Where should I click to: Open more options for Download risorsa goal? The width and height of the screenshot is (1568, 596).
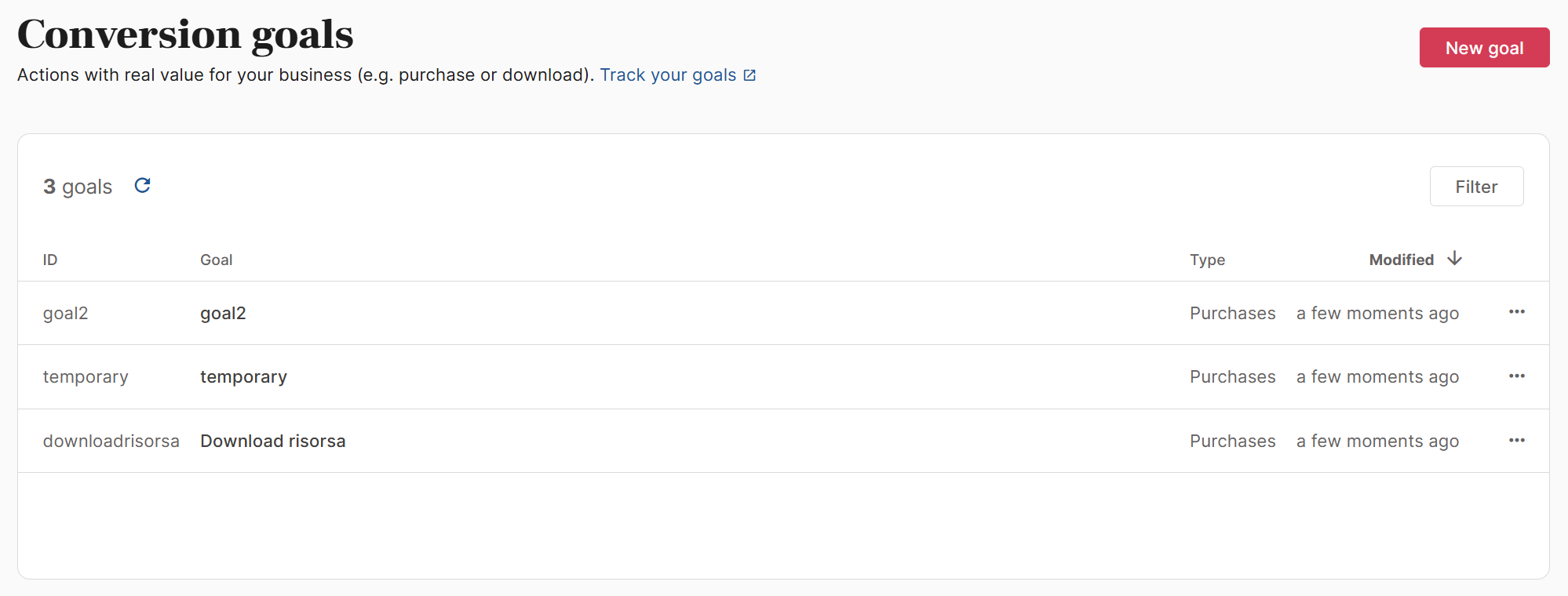coord(1516,441)
